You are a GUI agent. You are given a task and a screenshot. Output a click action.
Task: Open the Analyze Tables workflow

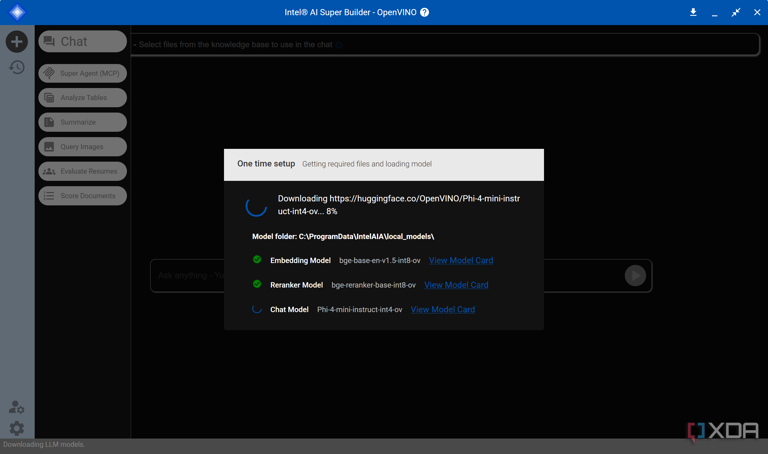coord(82,98)
